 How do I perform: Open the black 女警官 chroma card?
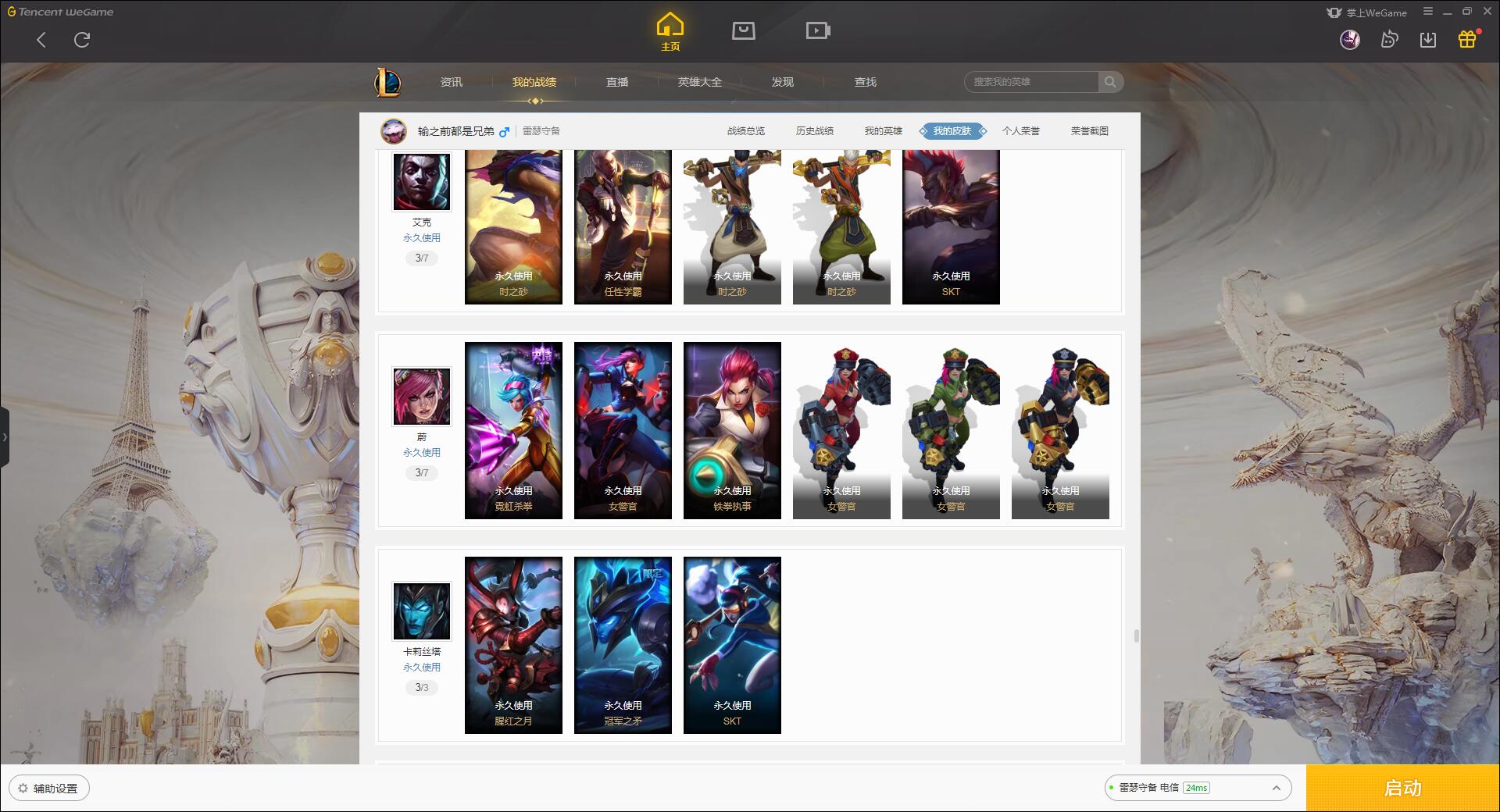[1060, 430]
